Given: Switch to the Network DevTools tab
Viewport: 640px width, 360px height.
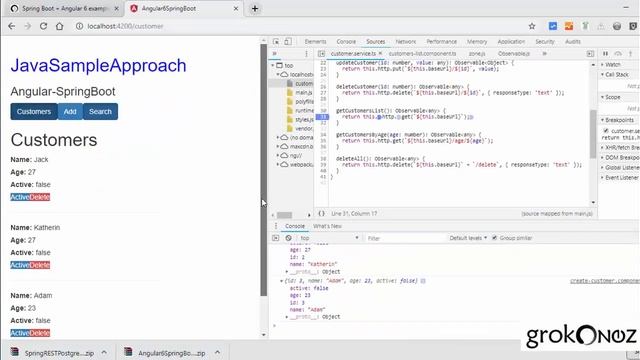Looking at the screenshot, I should [x=406, y=42].
